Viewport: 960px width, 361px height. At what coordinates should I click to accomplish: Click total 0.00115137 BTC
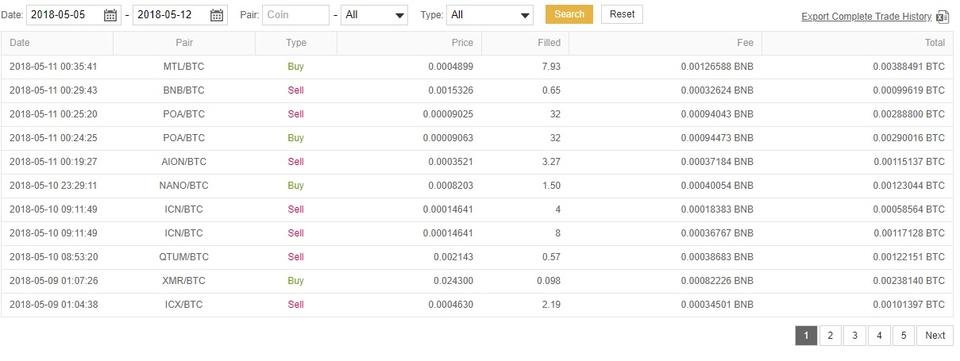pyautogui.click(x=909, y=162)
